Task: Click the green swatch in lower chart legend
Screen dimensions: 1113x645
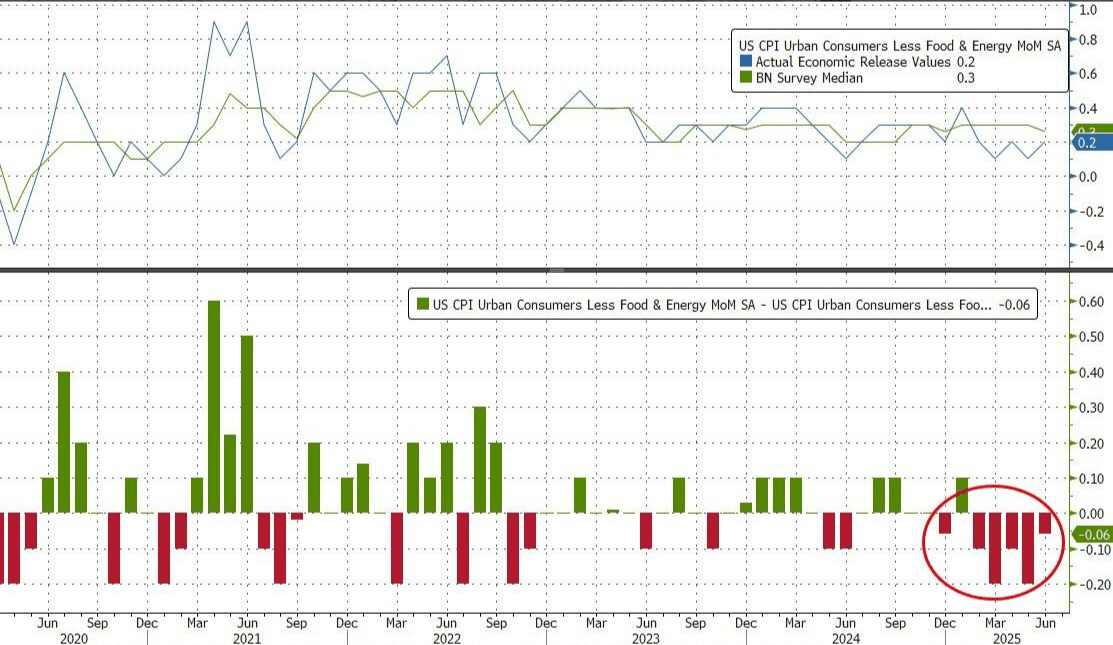Action: pyautogui.click(x=423, y=304)
